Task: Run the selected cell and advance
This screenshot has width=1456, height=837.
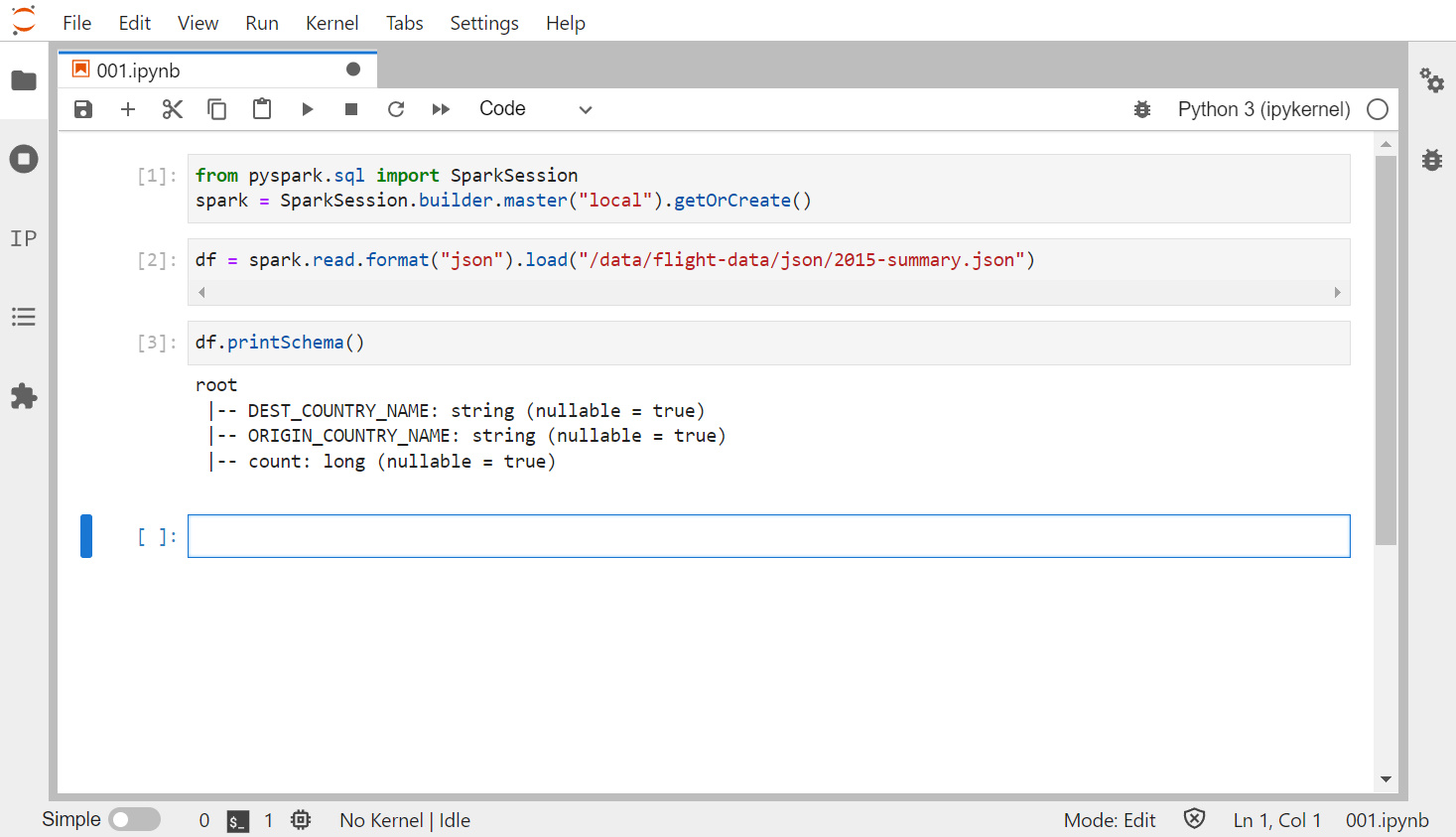Action: 307,109
